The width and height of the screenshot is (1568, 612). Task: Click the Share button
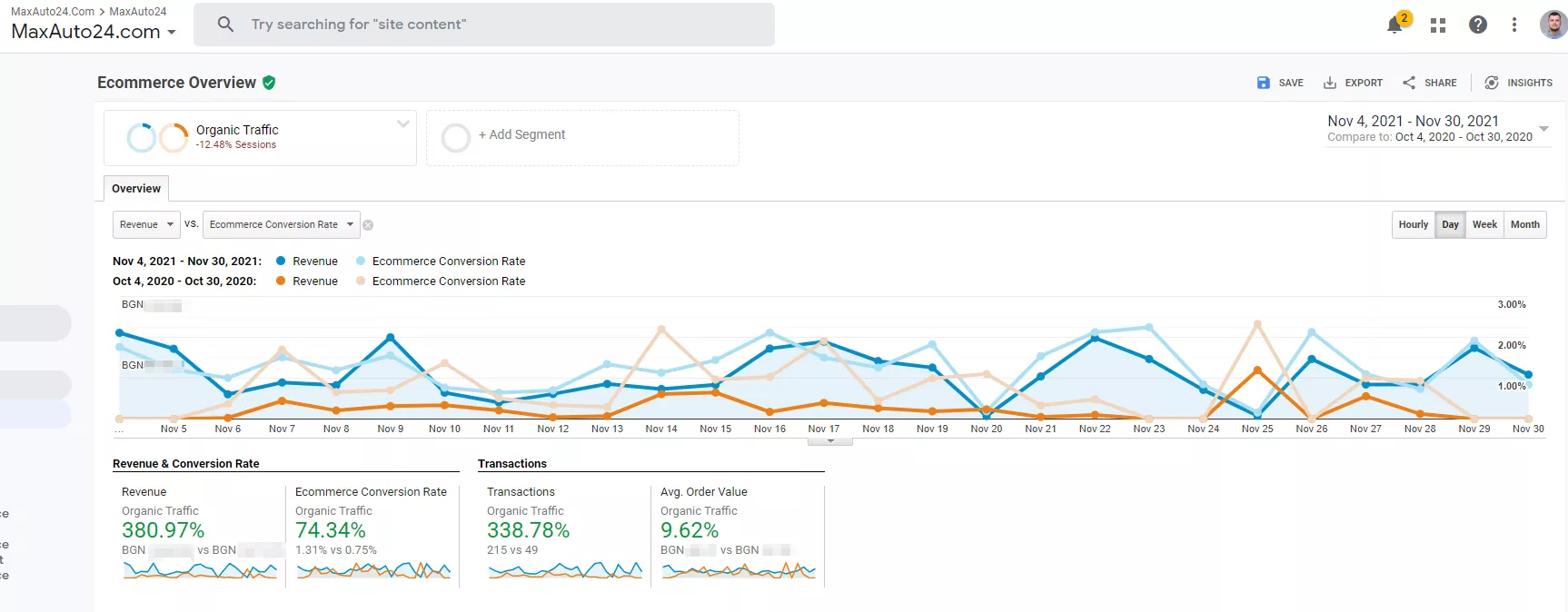point(1430,83)
